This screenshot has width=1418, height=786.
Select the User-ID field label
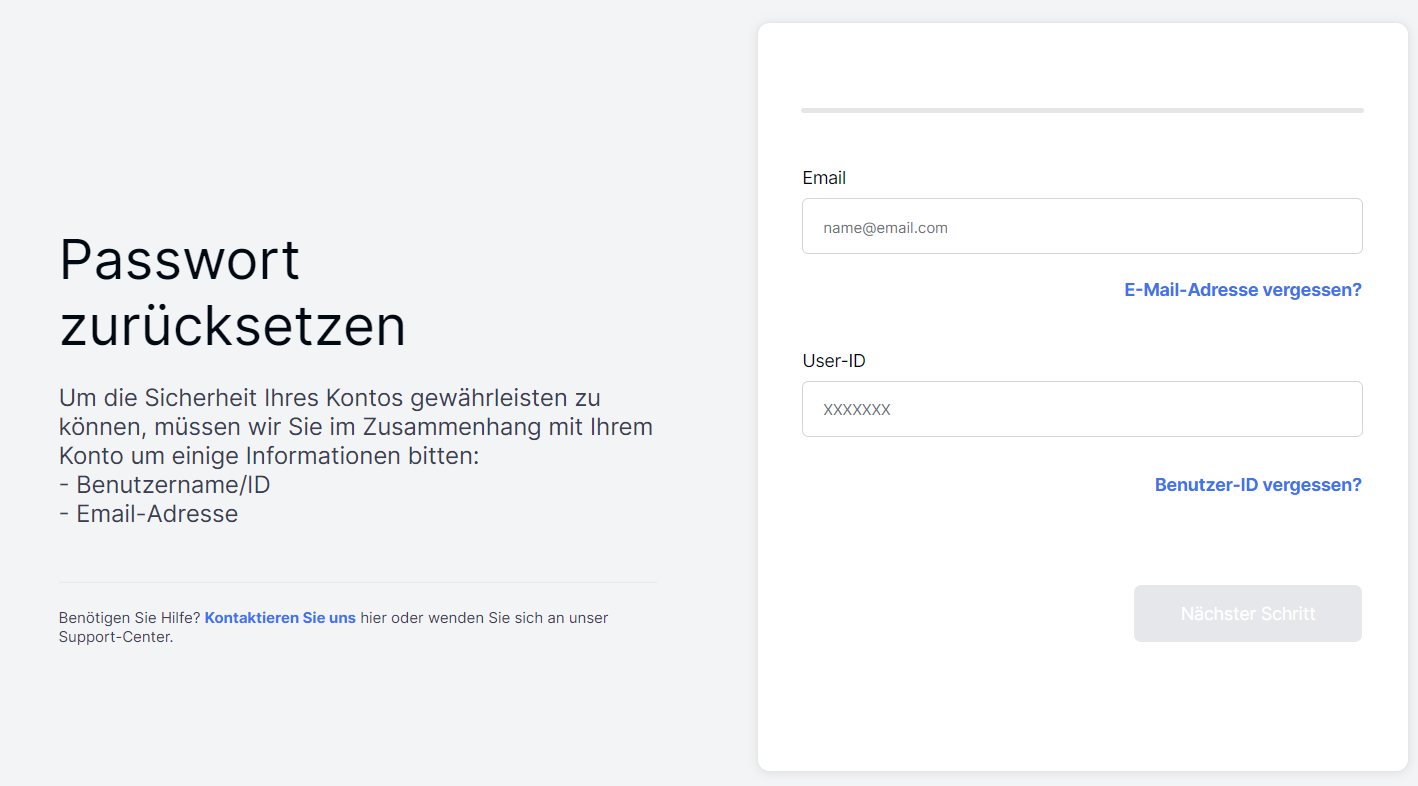point(834,361)
